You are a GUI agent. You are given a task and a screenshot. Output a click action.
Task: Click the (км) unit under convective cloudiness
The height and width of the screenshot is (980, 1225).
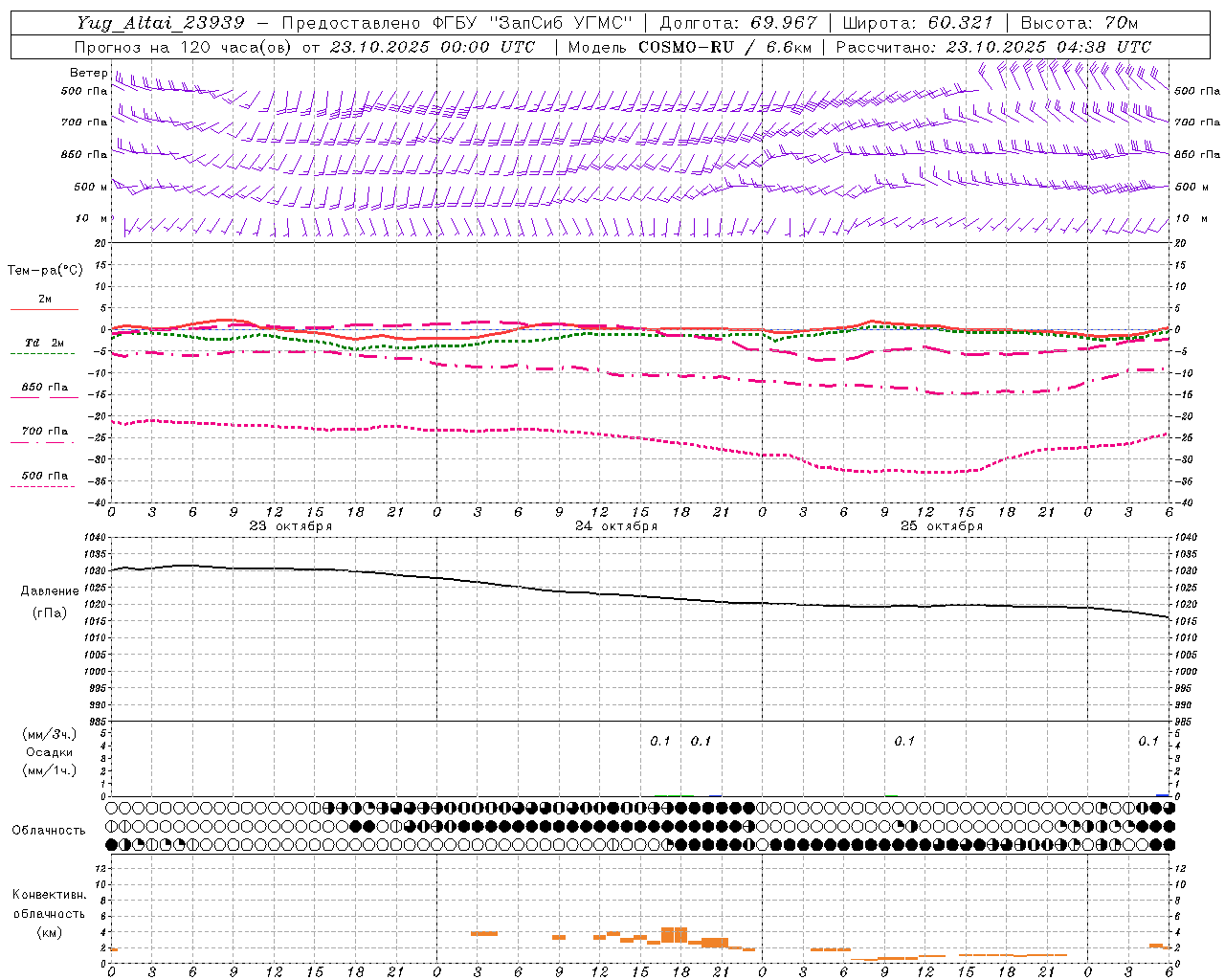pos(49,932)
